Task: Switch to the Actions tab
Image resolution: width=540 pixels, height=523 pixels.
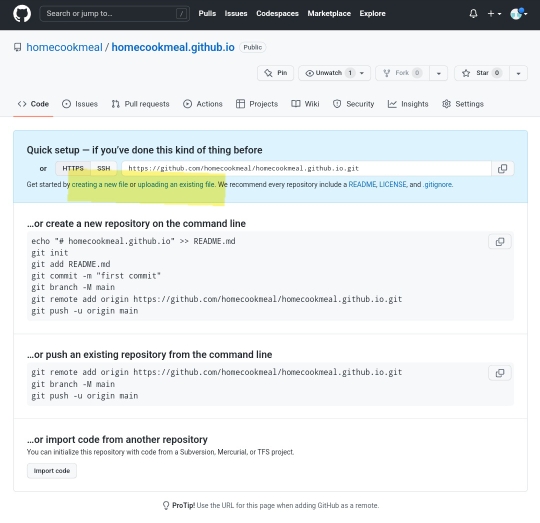Action: pyautogui.click(x=203, y=104)
